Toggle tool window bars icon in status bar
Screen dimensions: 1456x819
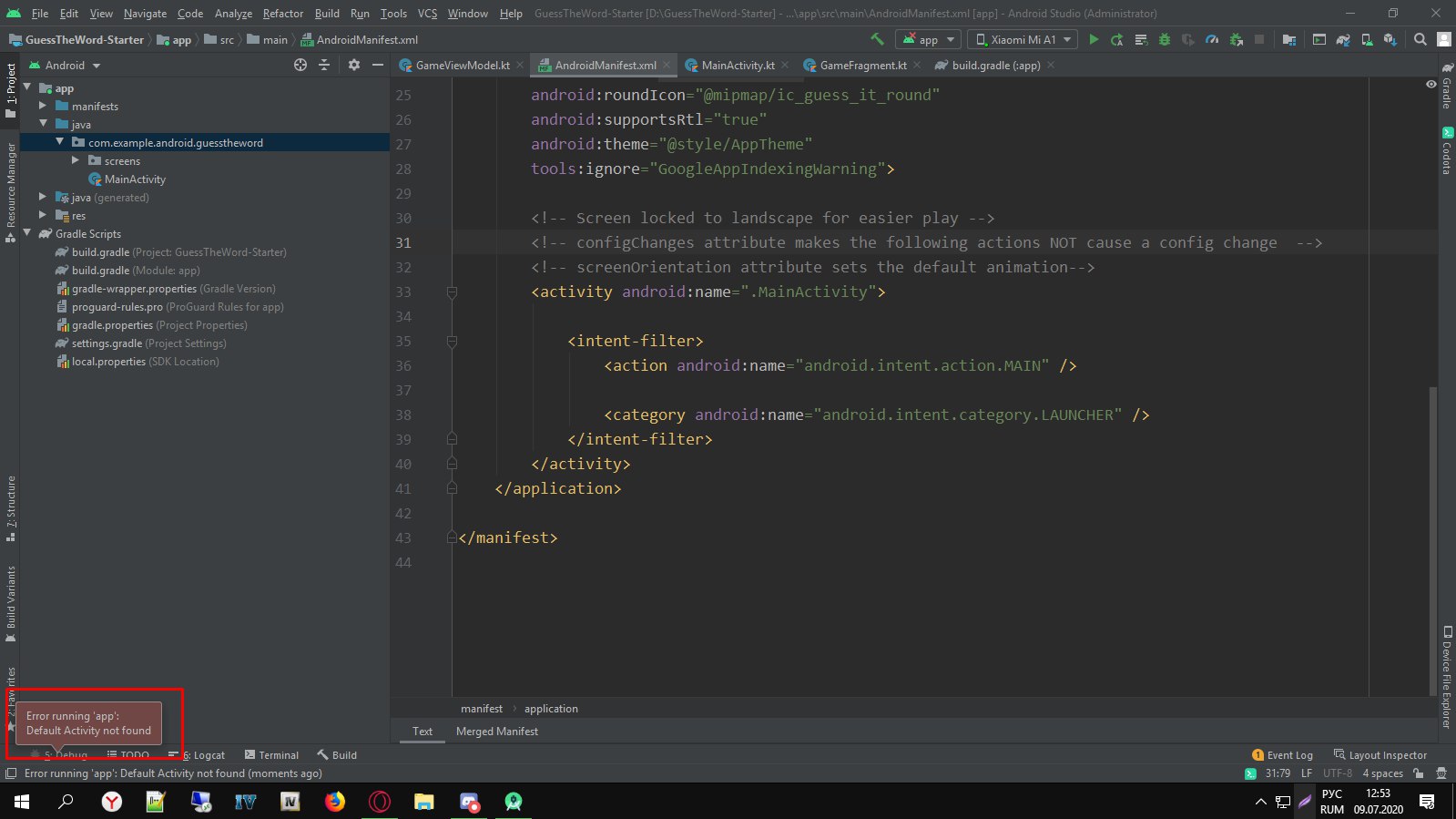tap(11, 773)
